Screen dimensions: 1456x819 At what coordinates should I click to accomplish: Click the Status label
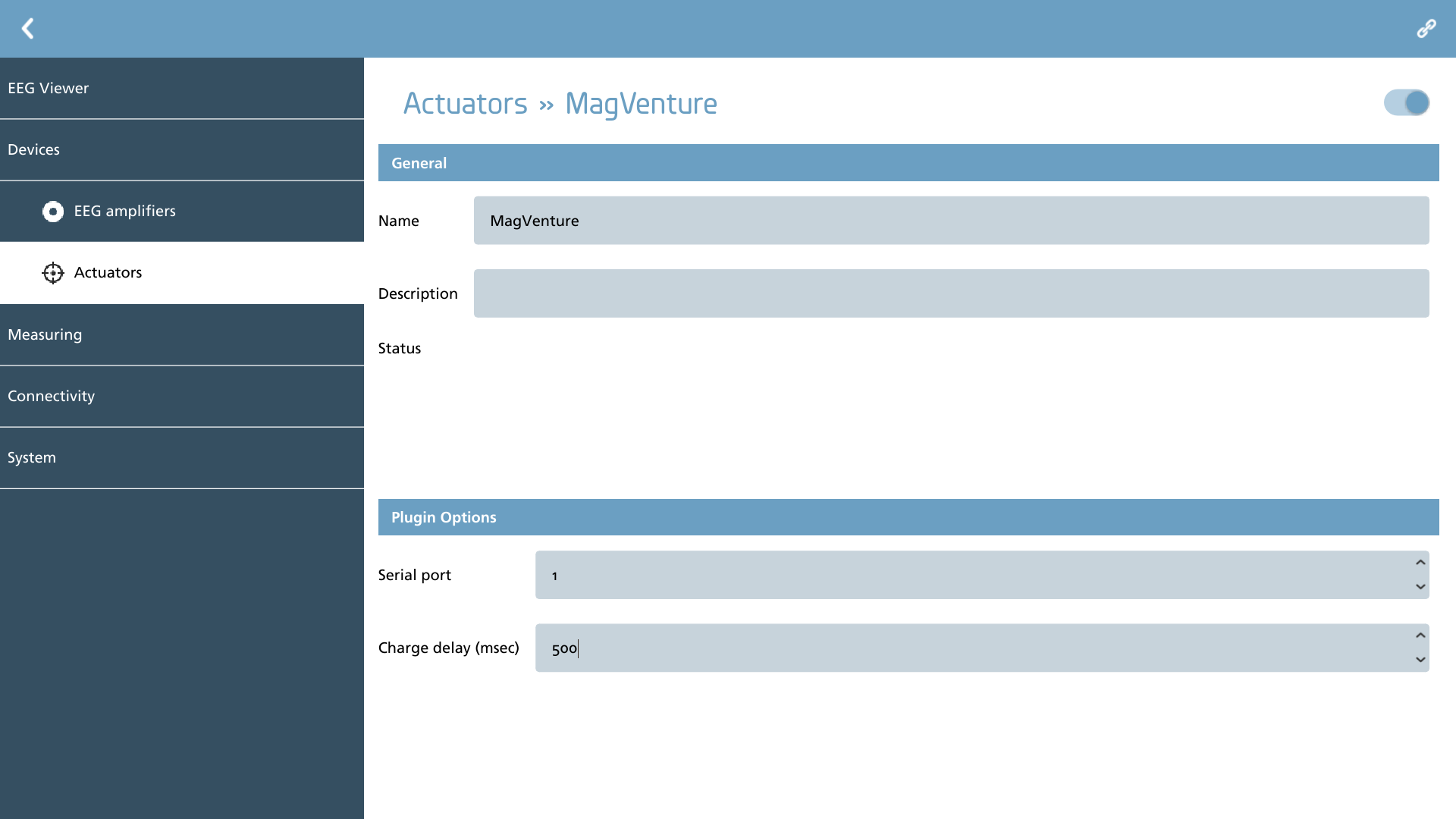(400, 348)
